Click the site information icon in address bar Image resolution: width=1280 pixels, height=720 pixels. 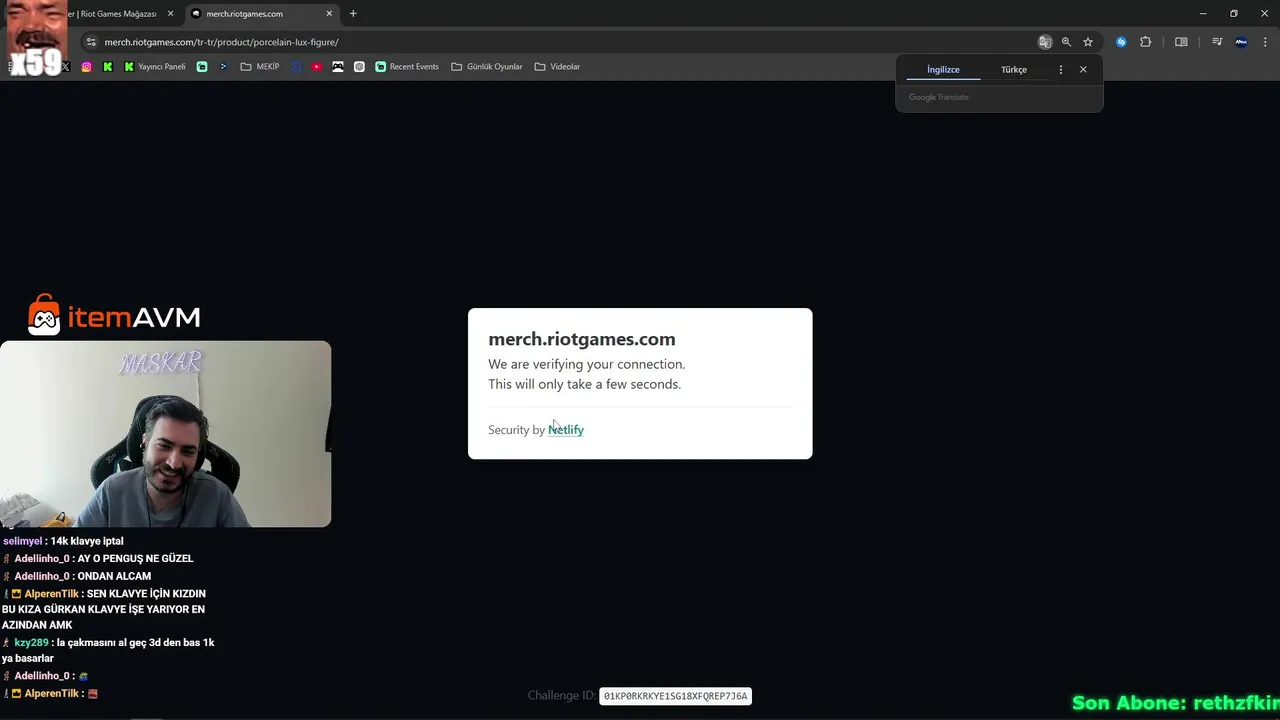click(x=91, y=42)
